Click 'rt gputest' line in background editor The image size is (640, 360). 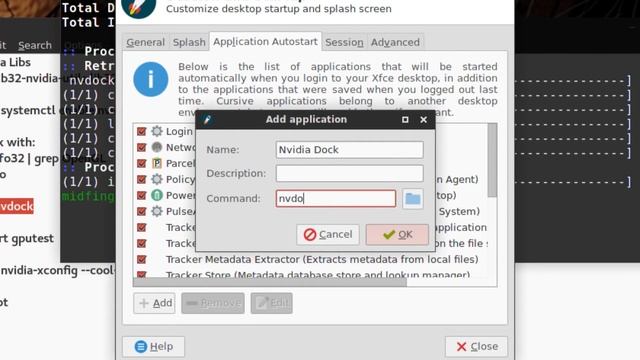click(27, 238)
